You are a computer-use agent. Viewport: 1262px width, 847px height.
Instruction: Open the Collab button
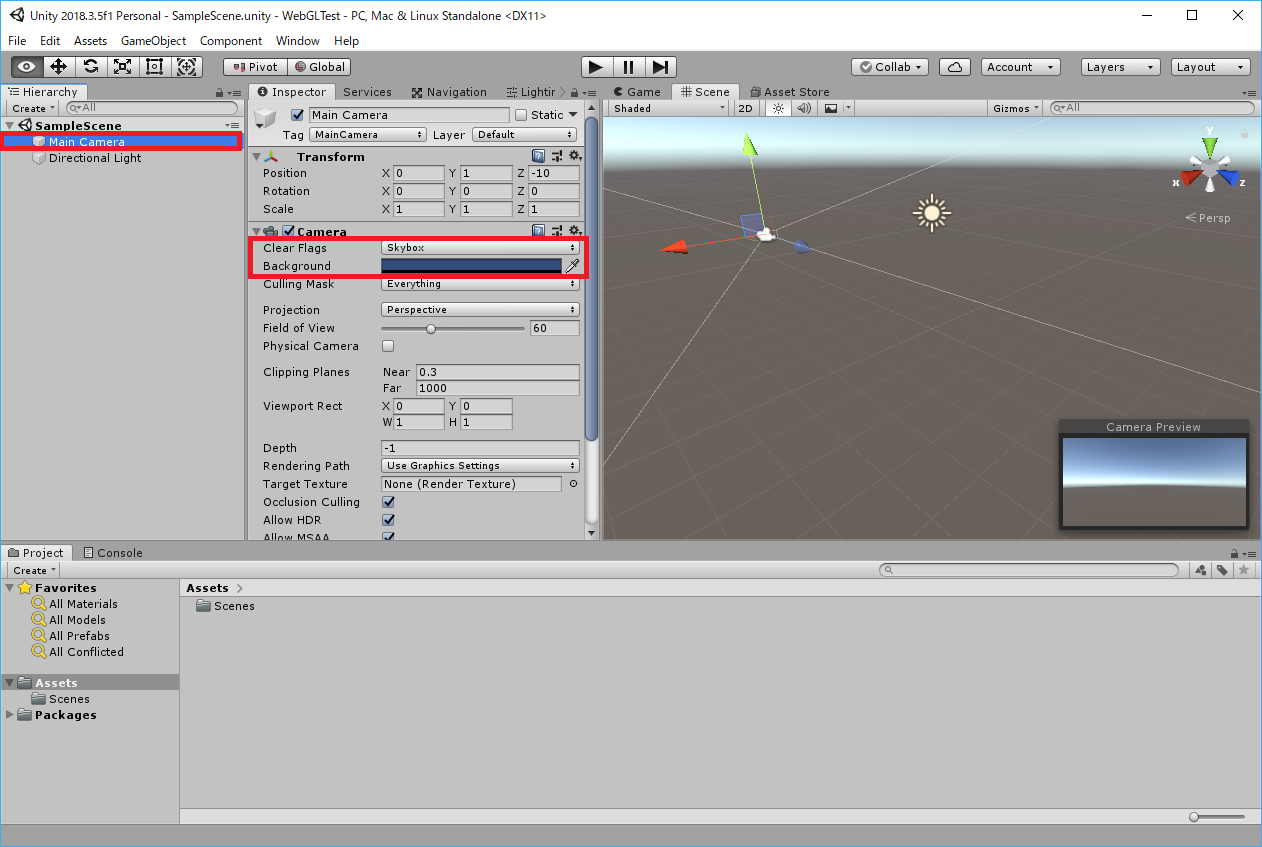point(890,67)
